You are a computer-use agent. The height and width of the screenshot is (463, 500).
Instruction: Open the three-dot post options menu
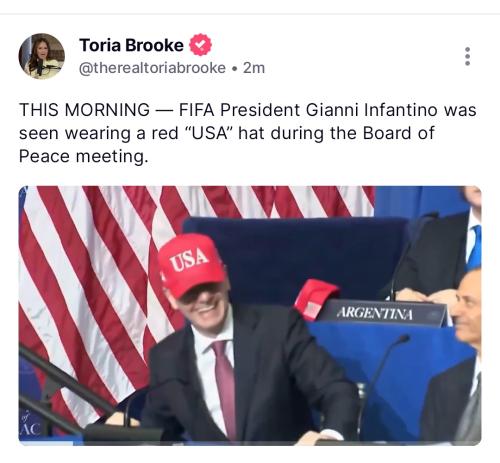(467, 56)
